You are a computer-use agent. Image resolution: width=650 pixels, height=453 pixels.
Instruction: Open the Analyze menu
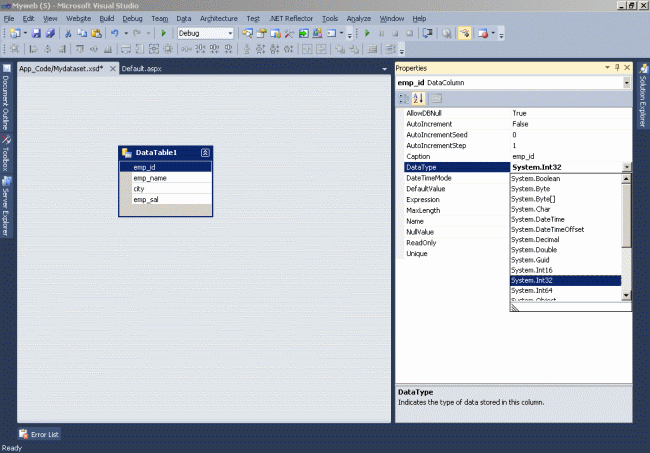[x=359, y=19]
